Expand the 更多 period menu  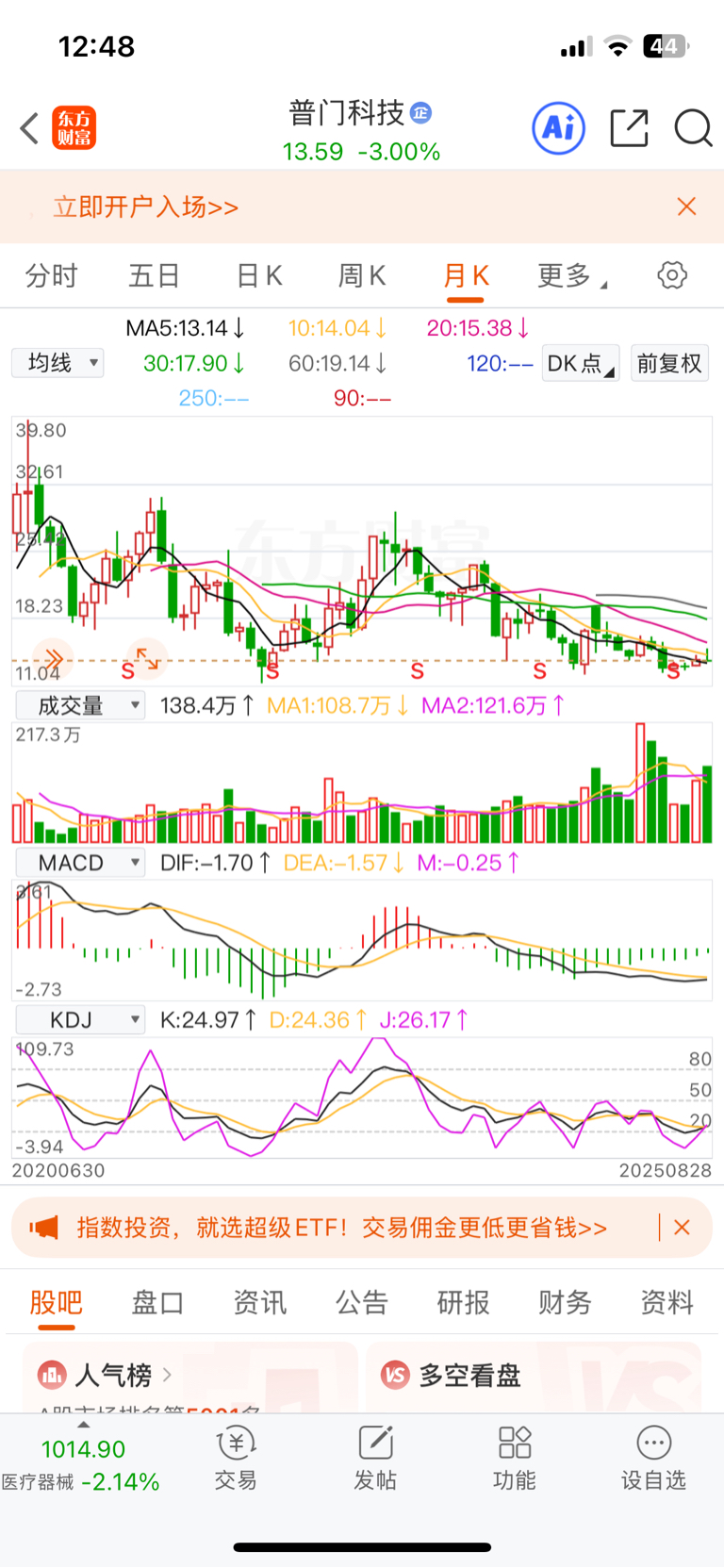[x=572, y=275]
